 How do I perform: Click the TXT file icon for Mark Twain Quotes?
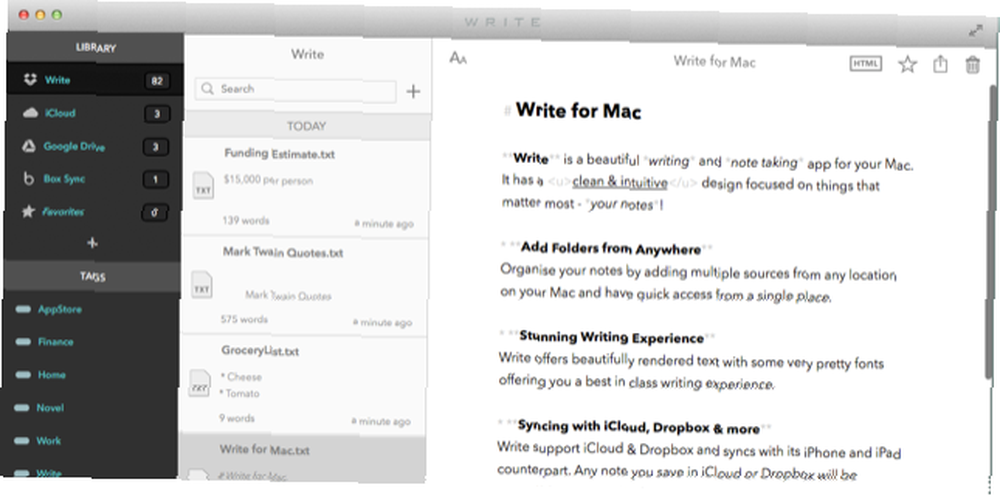[202, 284]
